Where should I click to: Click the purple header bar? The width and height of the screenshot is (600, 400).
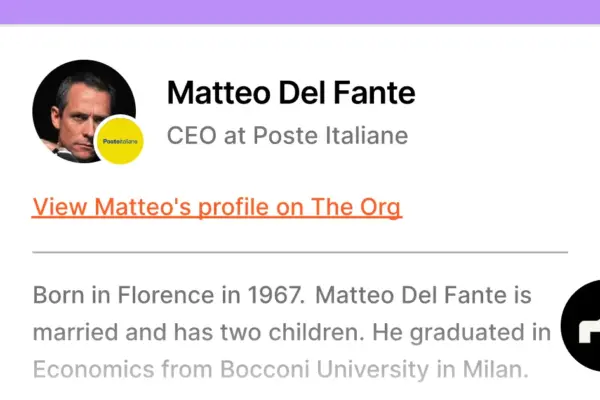(x=300, y=12)
